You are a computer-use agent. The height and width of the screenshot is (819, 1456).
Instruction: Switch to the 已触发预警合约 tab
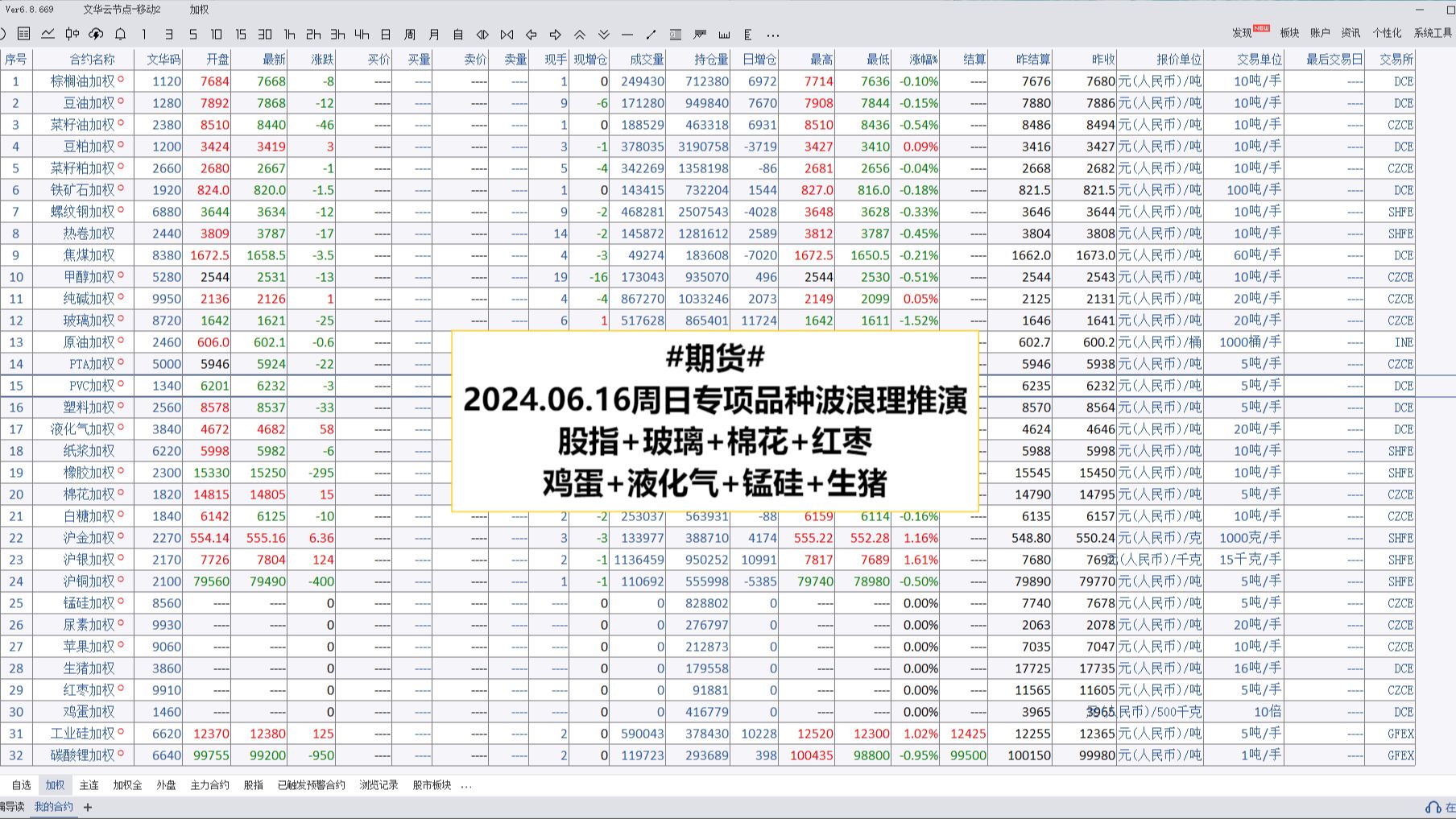click(x=311, y=785)
